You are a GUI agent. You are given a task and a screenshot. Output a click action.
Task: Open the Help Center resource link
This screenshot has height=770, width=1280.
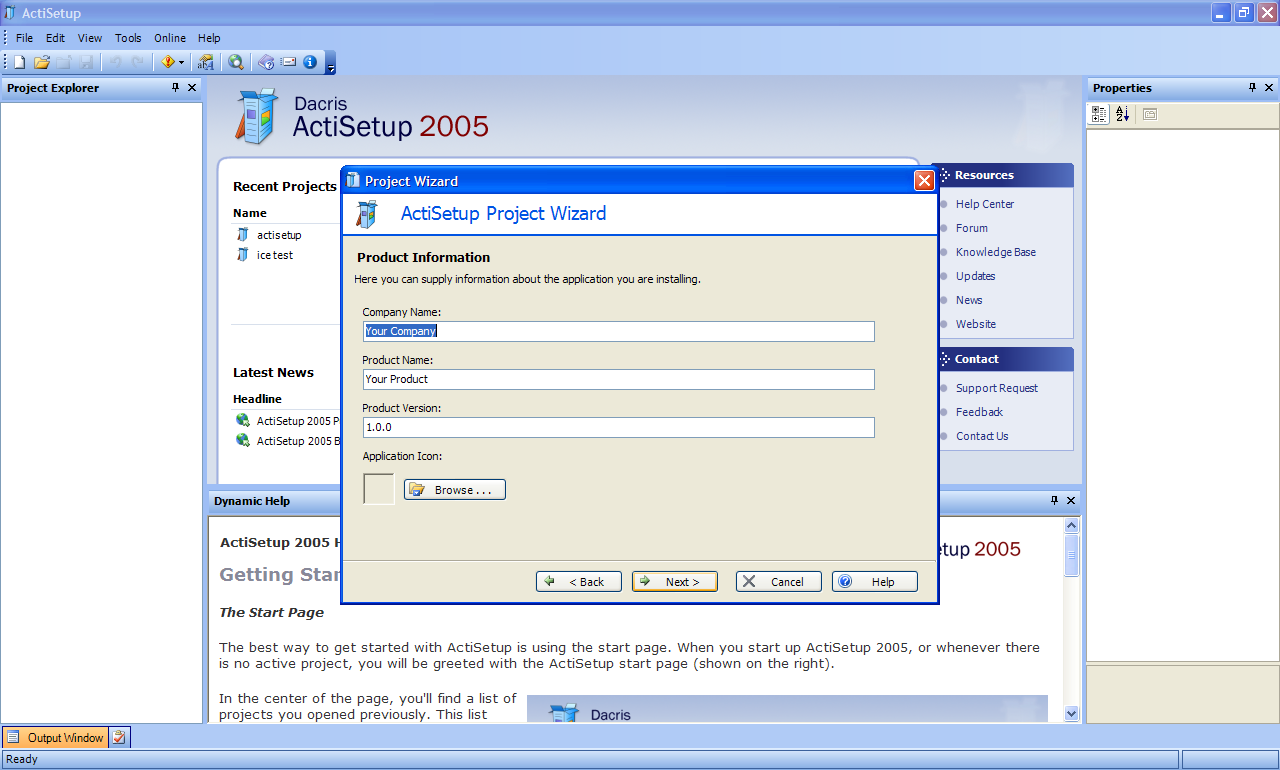coord(985,204)
